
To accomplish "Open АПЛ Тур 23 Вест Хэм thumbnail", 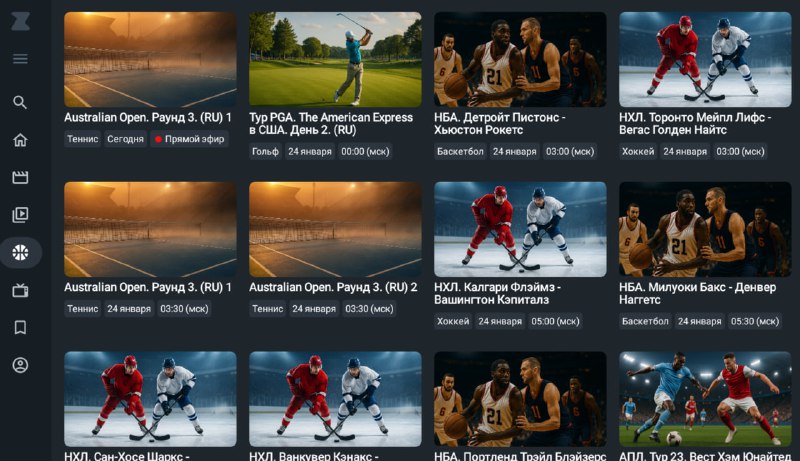I will point(705,399).
